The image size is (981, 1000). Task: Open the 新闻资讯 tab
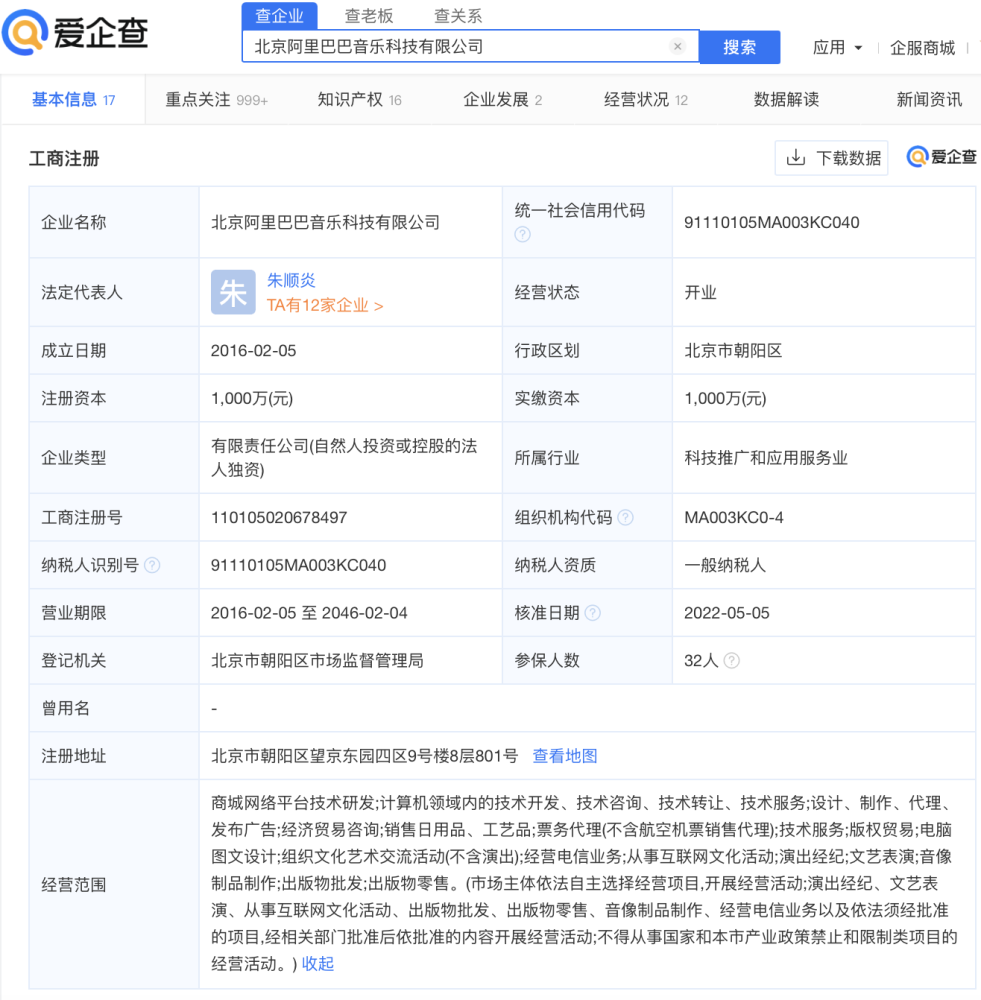point(929,99)
